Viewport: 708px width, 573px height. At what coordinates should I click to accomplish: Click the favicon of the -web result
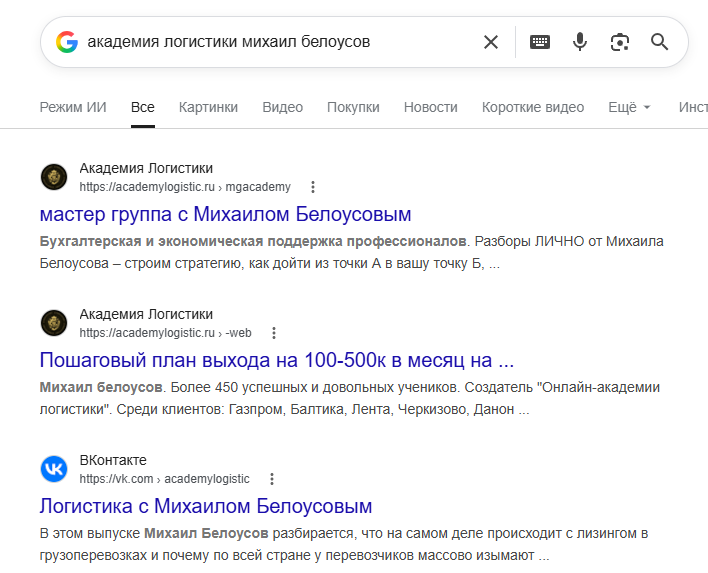pos(54,323)
